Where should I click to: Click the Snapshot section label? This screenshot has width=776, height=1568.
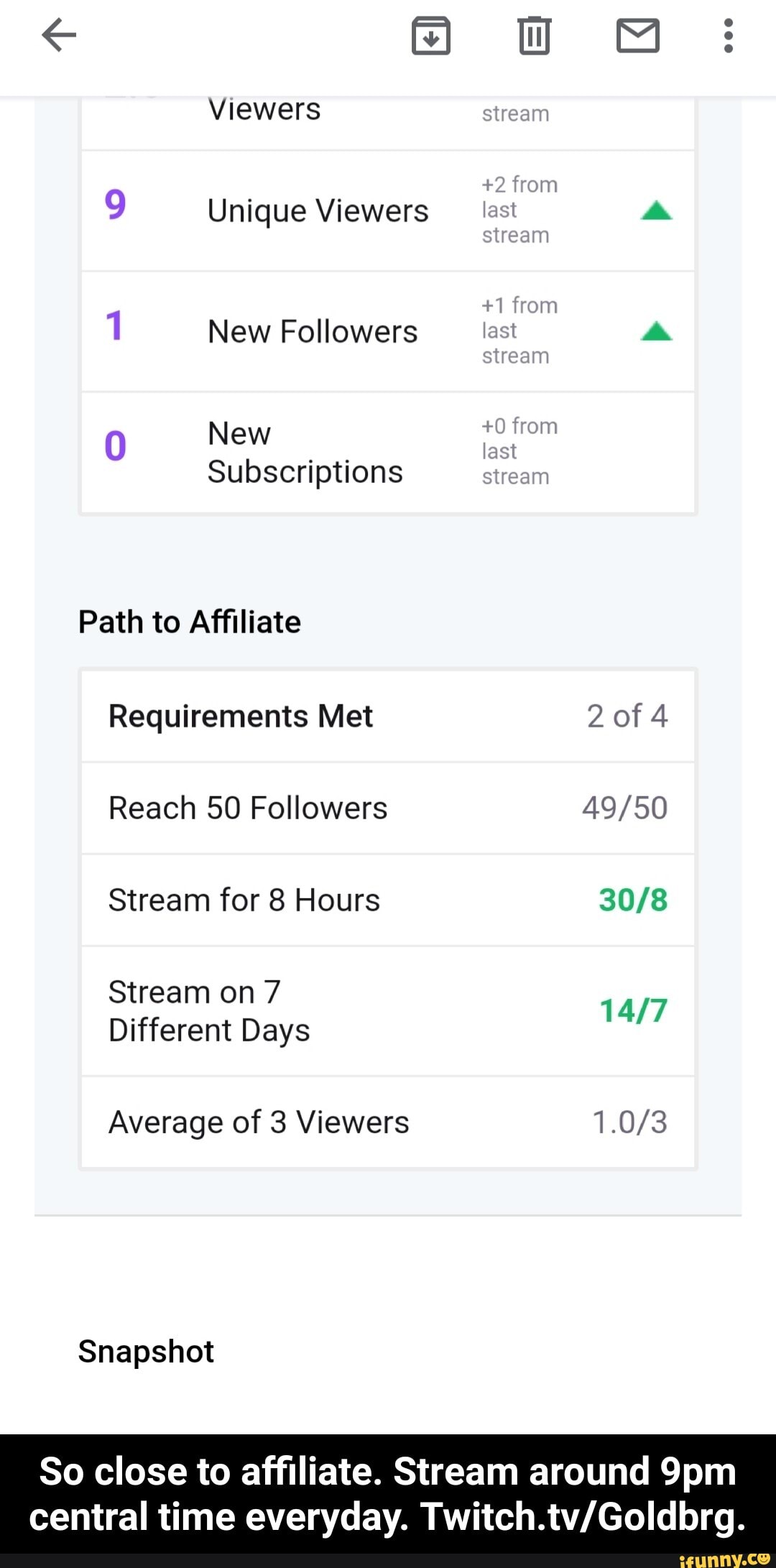[145, 1351]
